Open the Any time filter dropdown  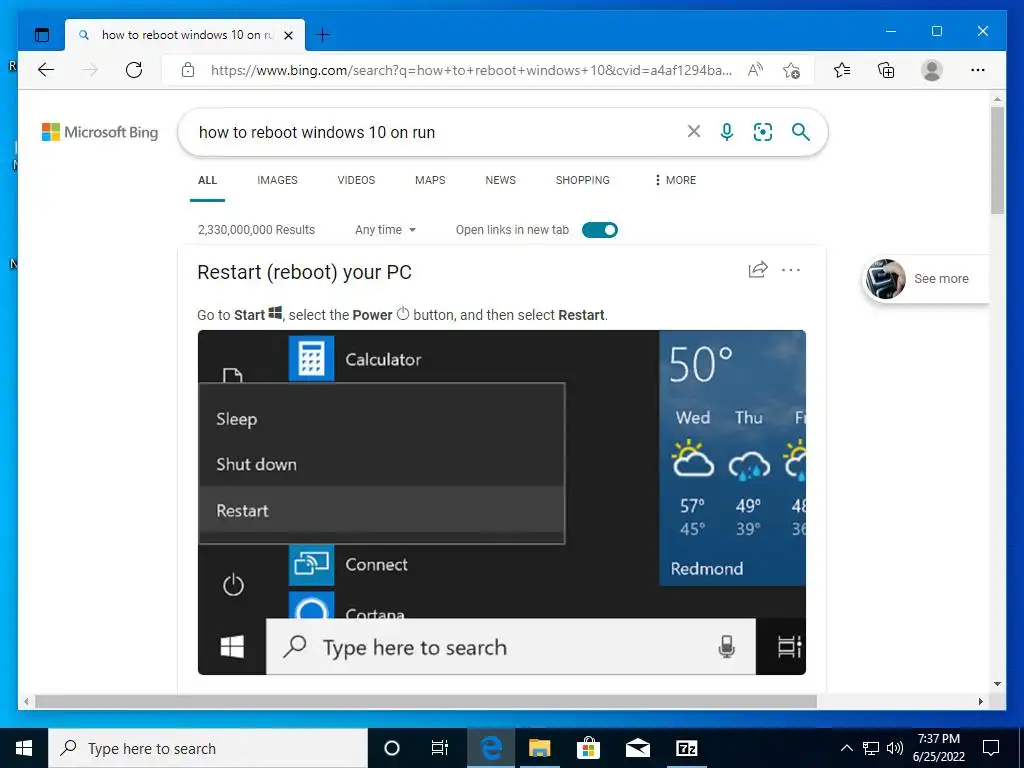point(385,230)
